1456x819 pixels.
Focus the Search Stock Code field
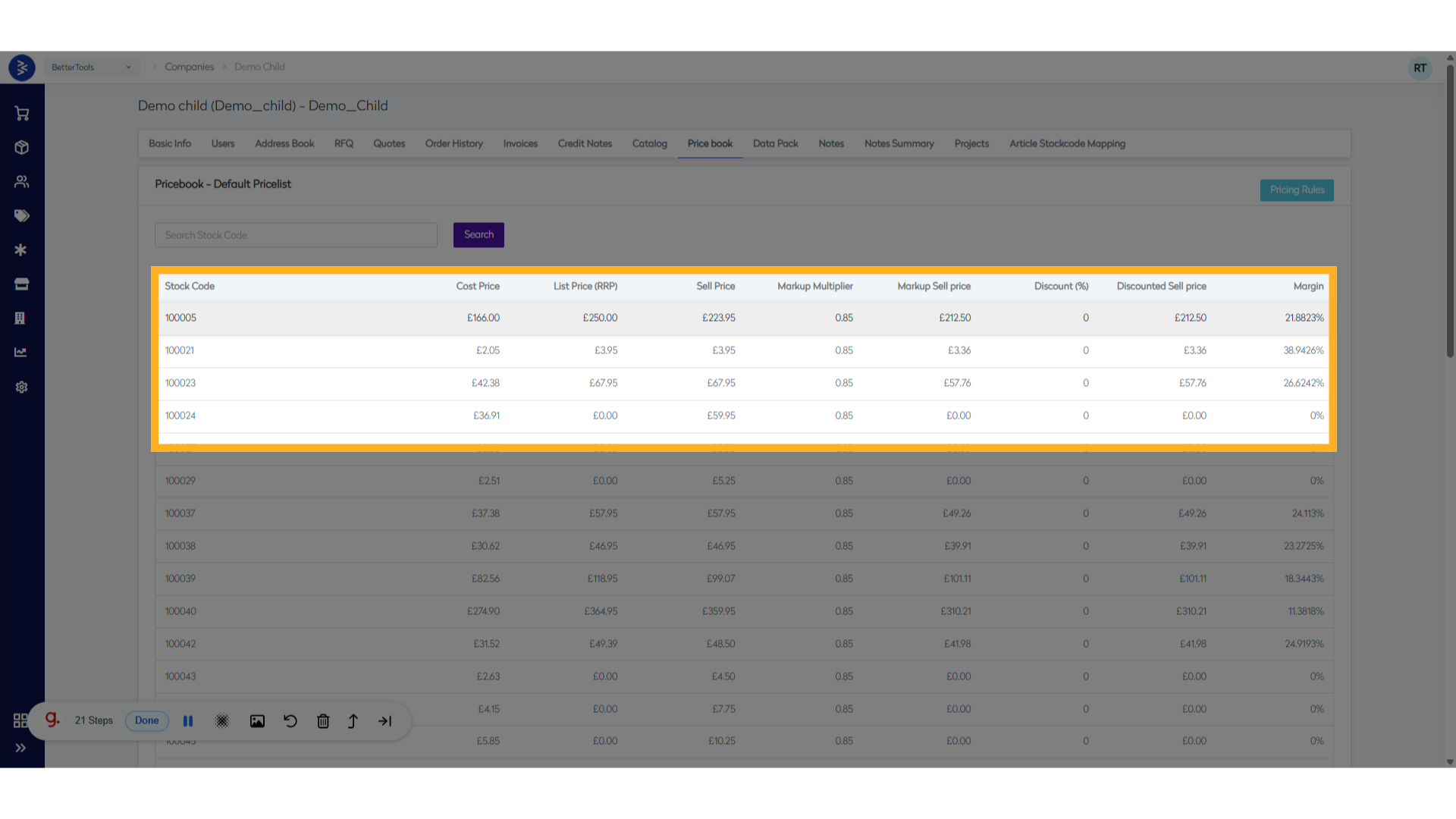(x=296, y=235)
